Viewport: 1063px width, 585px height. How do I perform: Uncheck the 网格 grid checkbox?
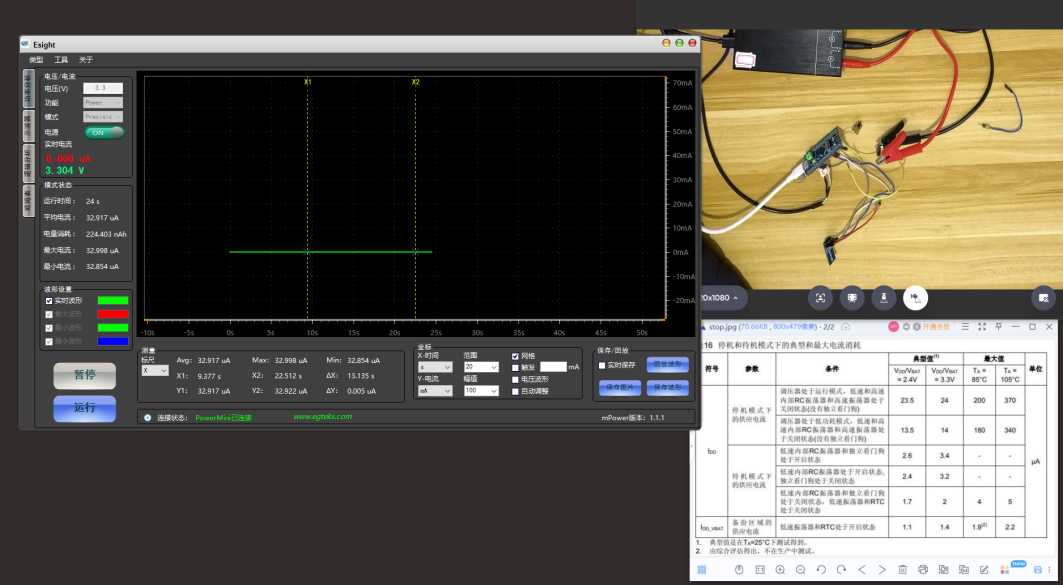(516, 356)
